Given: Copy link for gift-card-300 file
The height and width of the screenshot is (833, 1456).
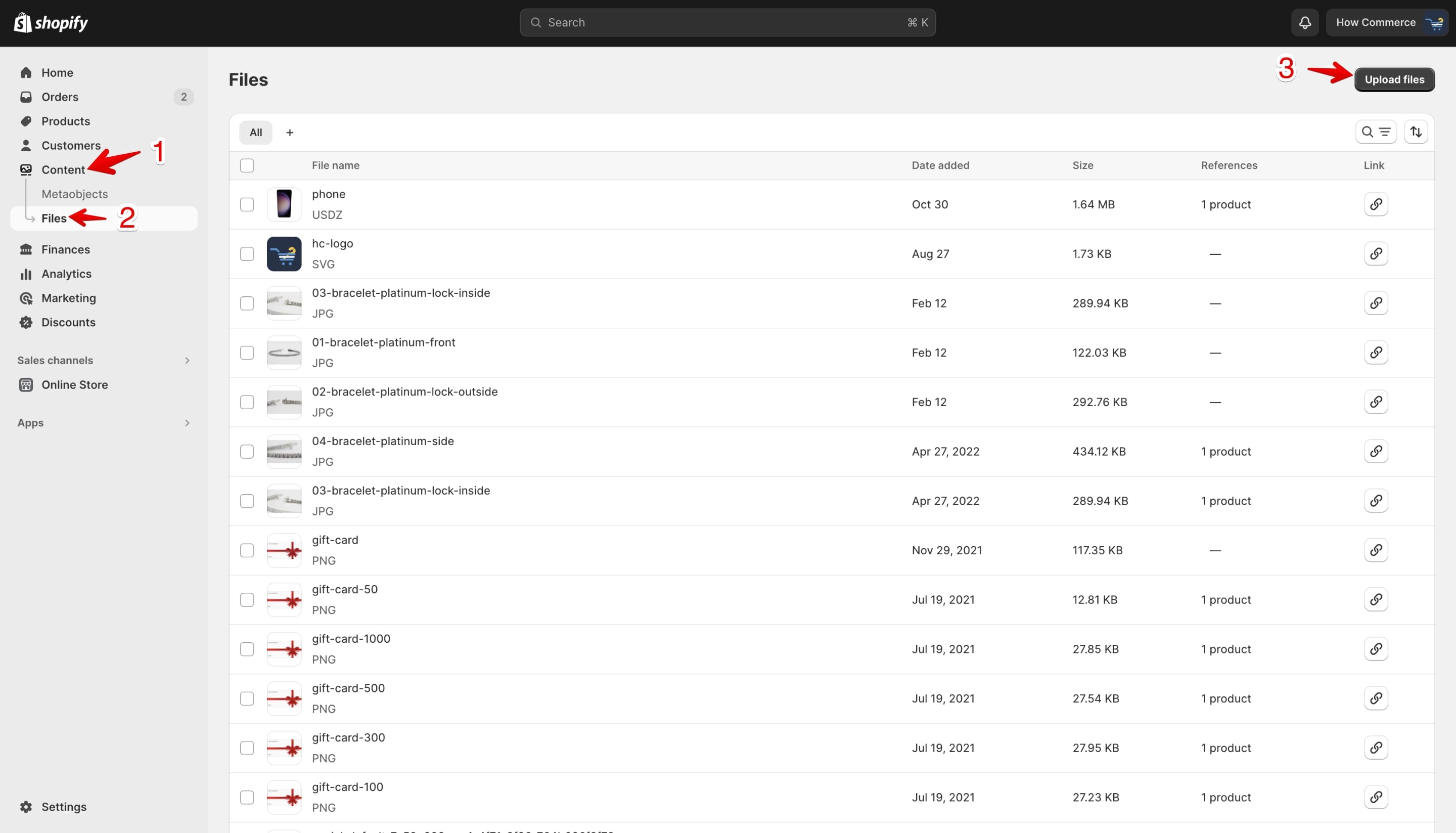Looking at the screenshot, I should (x=1376, y=748).
